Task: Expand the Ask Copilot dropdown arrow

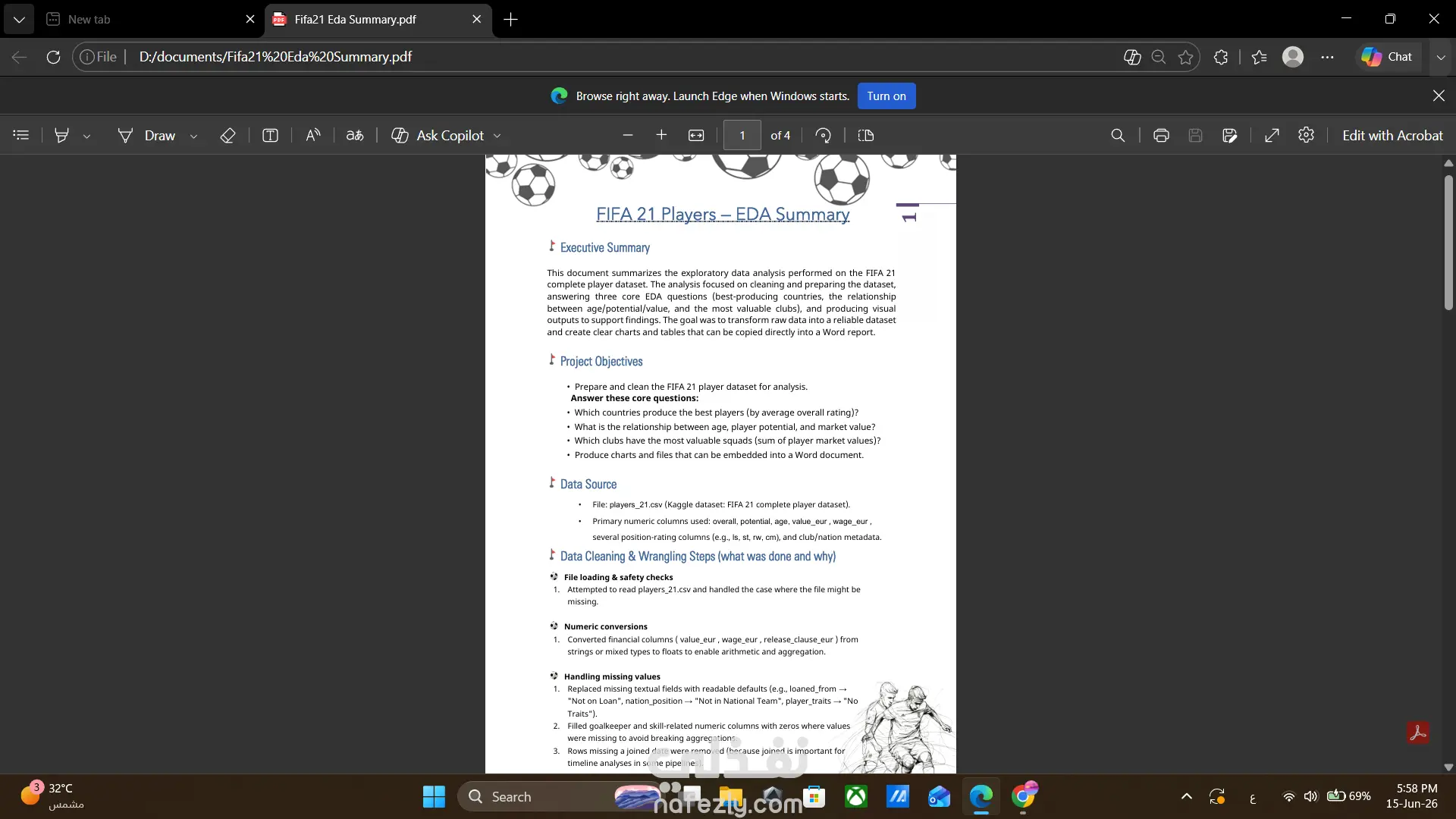Action: pos(497,136)
